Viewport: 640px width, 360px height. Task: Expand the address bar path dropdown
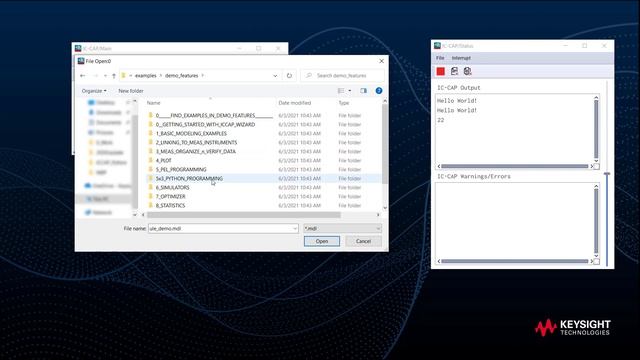point(275,76)
